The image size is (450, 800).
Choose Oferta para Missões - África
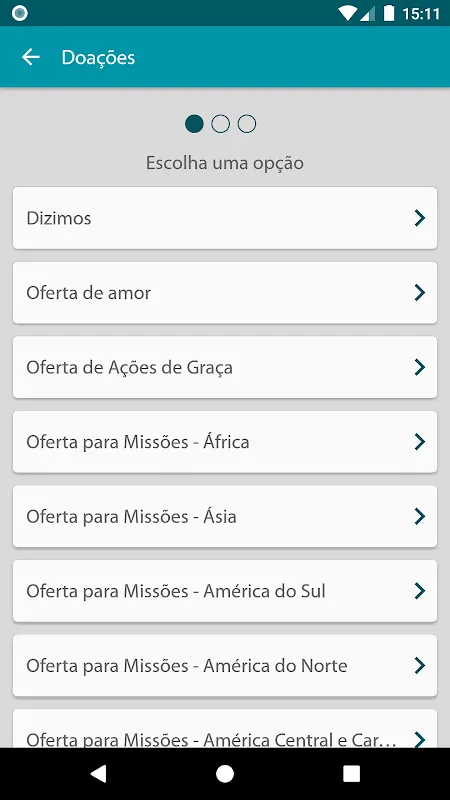(x=225, y=442)
